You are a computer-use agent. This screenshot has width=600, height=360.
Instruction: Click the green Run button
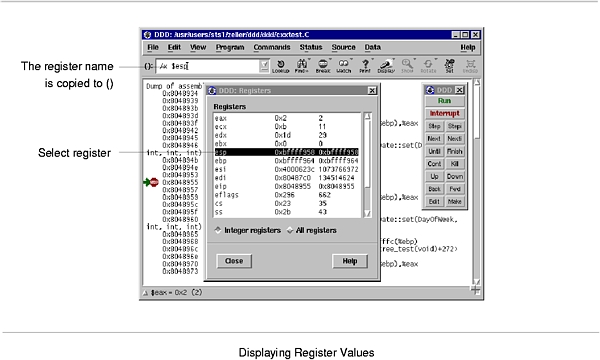(x=444, y=101)
